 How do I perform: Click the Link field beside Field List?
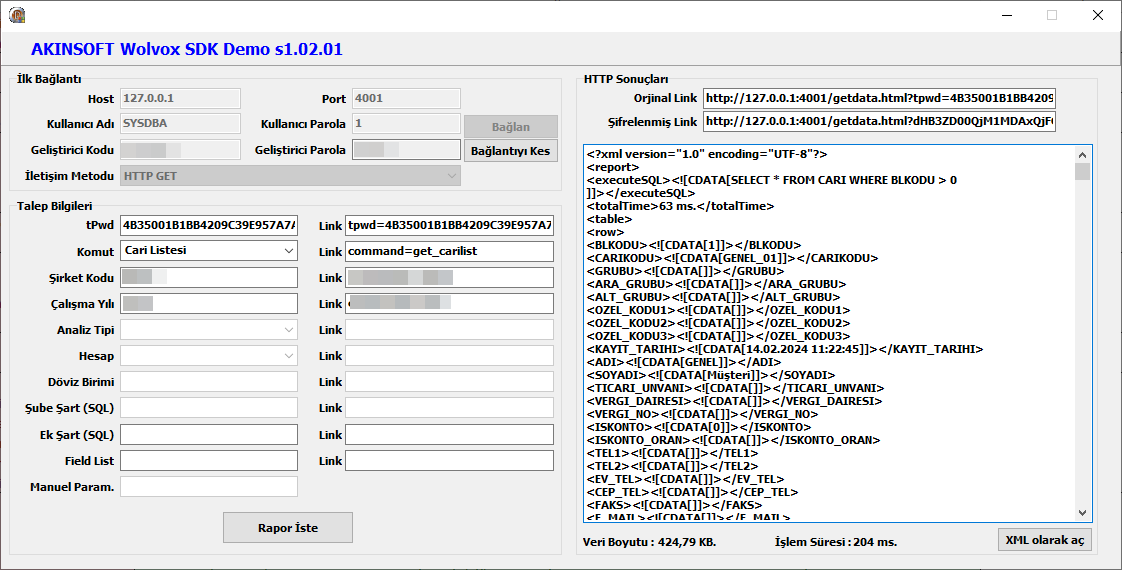pyautogui.click(x=449, y=461)
